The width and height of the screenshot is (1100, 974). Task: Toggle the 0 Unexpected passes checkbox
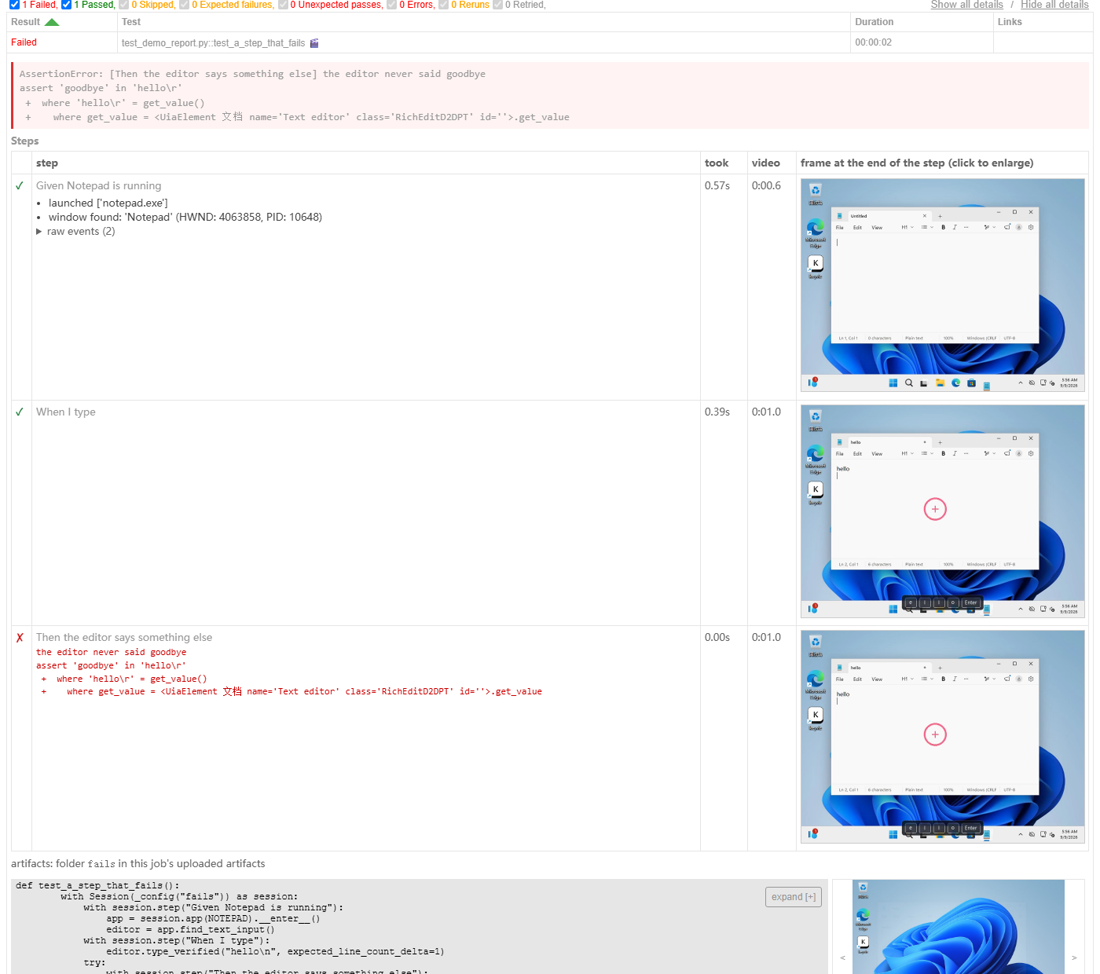(283, 5)
